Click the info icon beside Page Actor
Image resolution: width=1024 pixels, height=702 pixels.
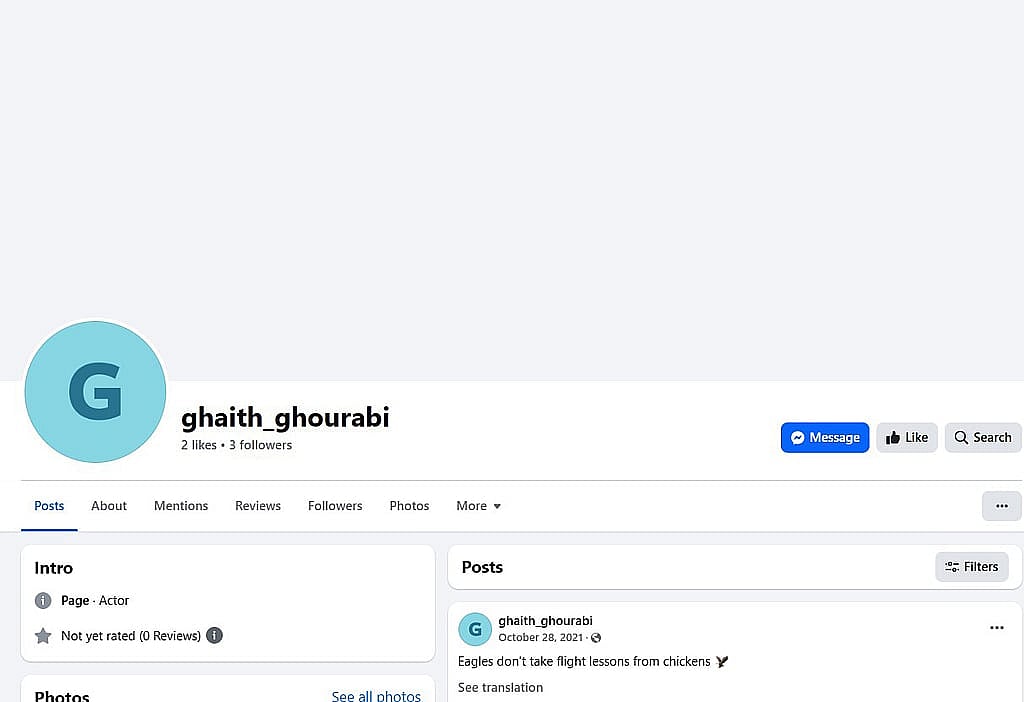click(43, 601)
